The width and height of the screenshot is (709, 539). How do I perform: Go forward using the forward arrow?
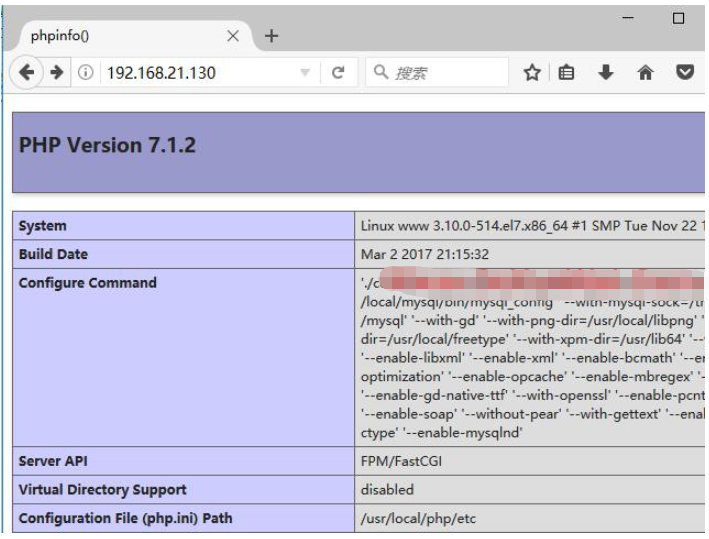point(57,72)
